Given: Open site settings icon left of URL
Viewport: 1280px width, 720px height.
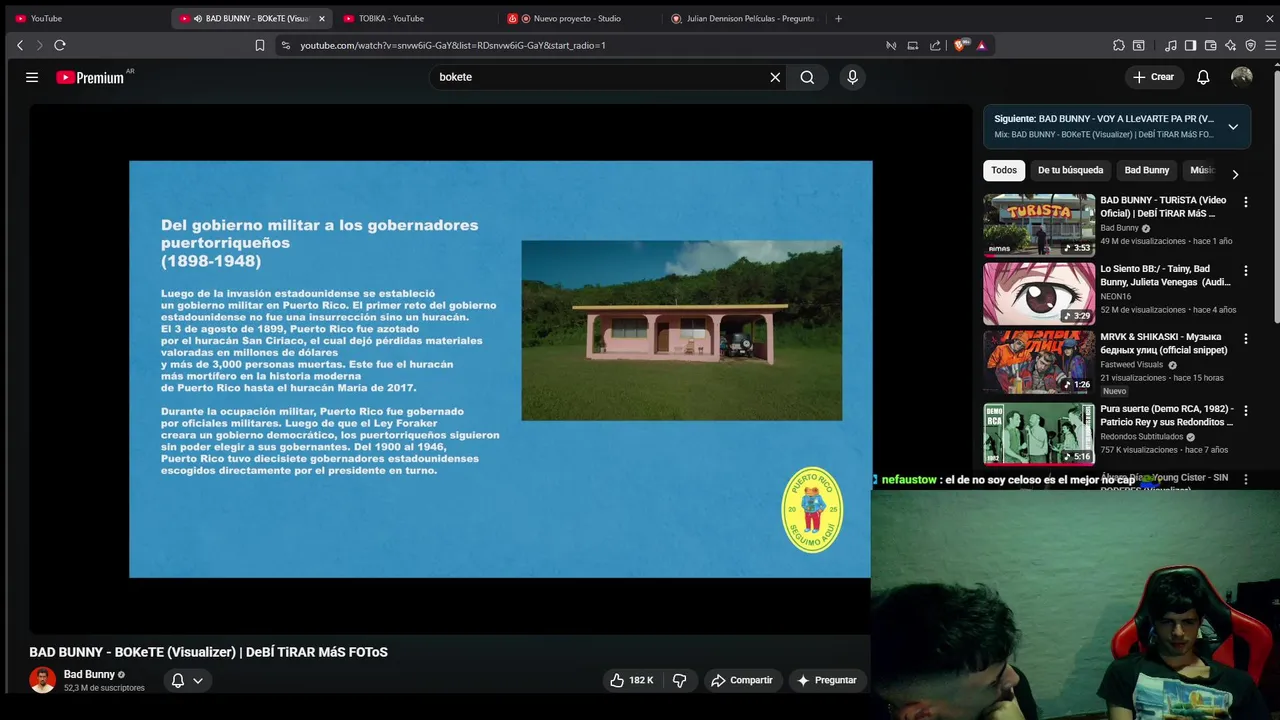Looking at the screenshot, I should pyautogui.click(x=285, y=45).
